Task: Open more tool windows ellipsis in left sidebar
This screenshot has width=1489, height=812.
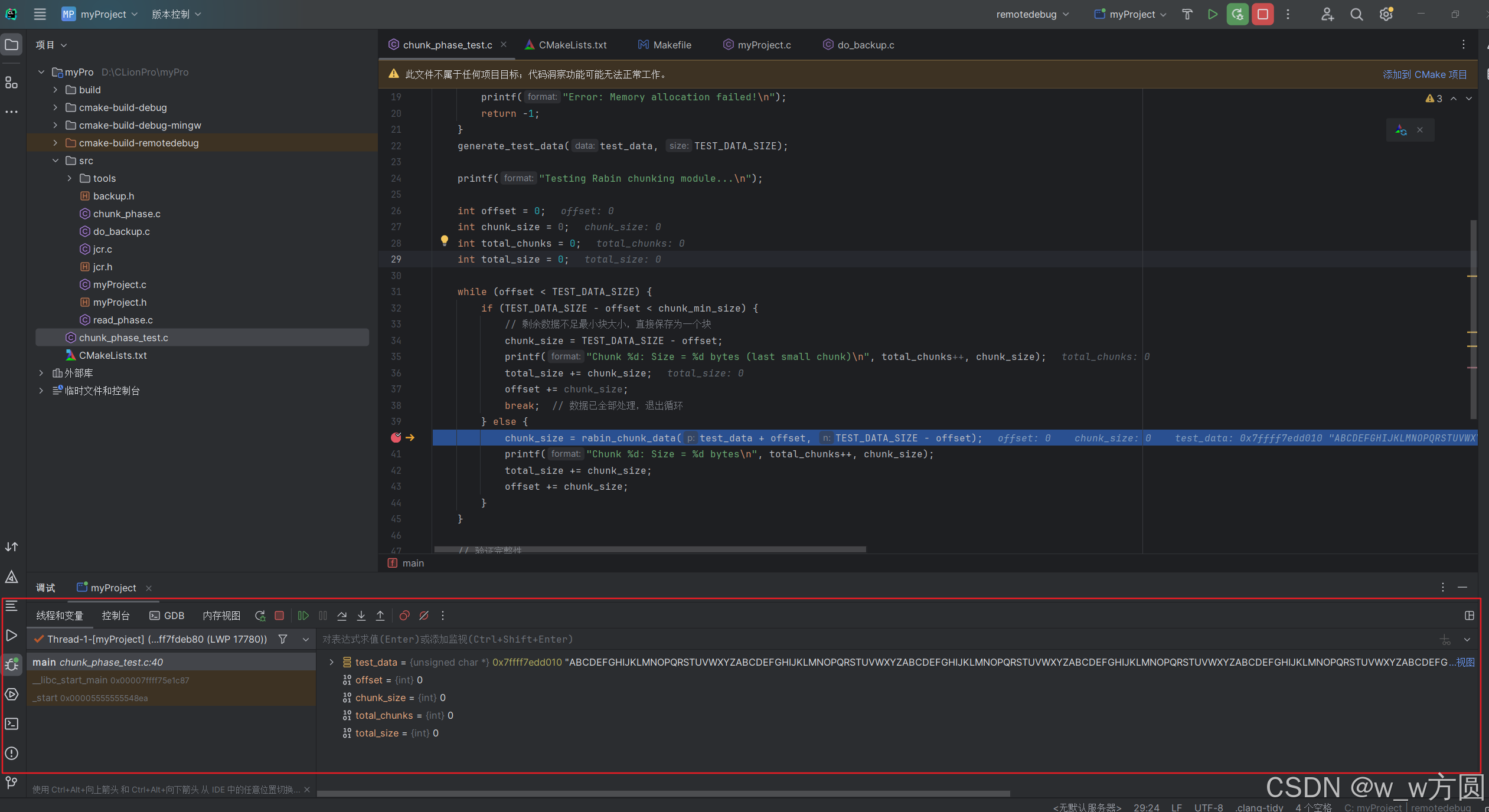Action: tap(12, 112)
